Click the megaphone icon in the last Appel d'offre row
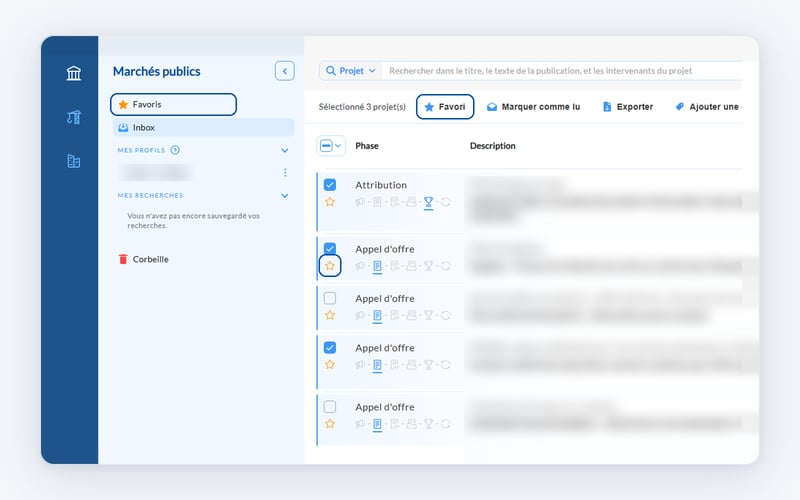Viewport: 800px width, 500px height. pos(360,424)
